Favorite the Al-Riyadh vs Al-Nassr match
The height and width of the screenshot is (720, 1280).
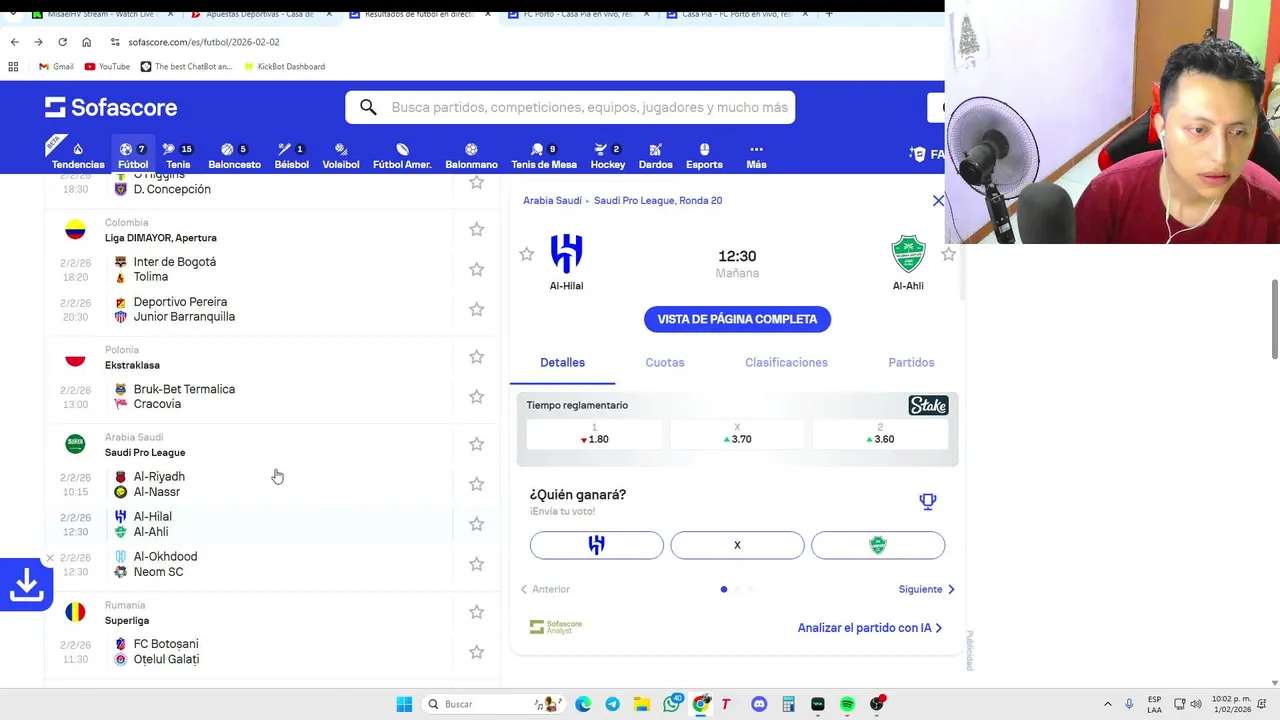[x=476, y=484]
